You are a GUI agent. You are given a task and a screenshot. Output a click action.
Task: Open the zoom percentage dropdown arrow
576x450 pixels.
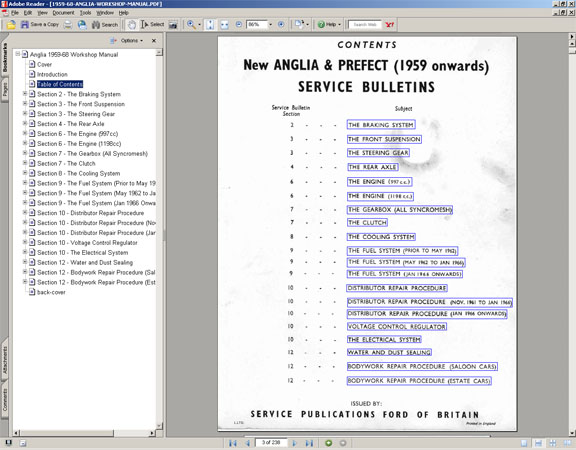tap(271, 25)
